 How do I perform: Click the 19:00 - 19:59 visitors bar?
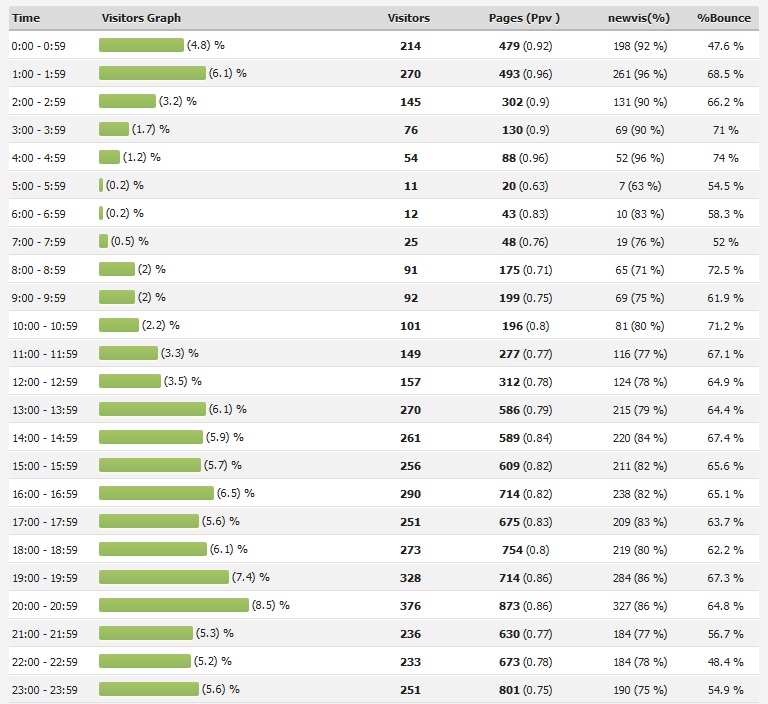(163, 577)
